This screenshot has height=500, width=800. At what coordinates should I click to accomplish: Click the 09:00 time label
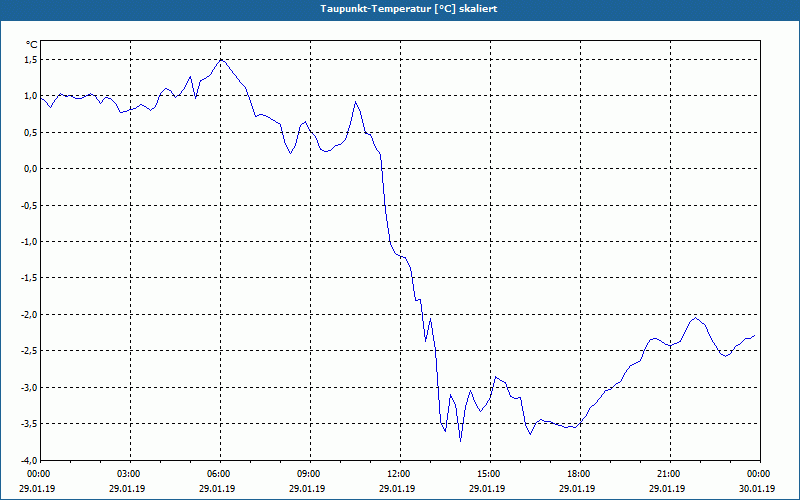click(308, 474)
